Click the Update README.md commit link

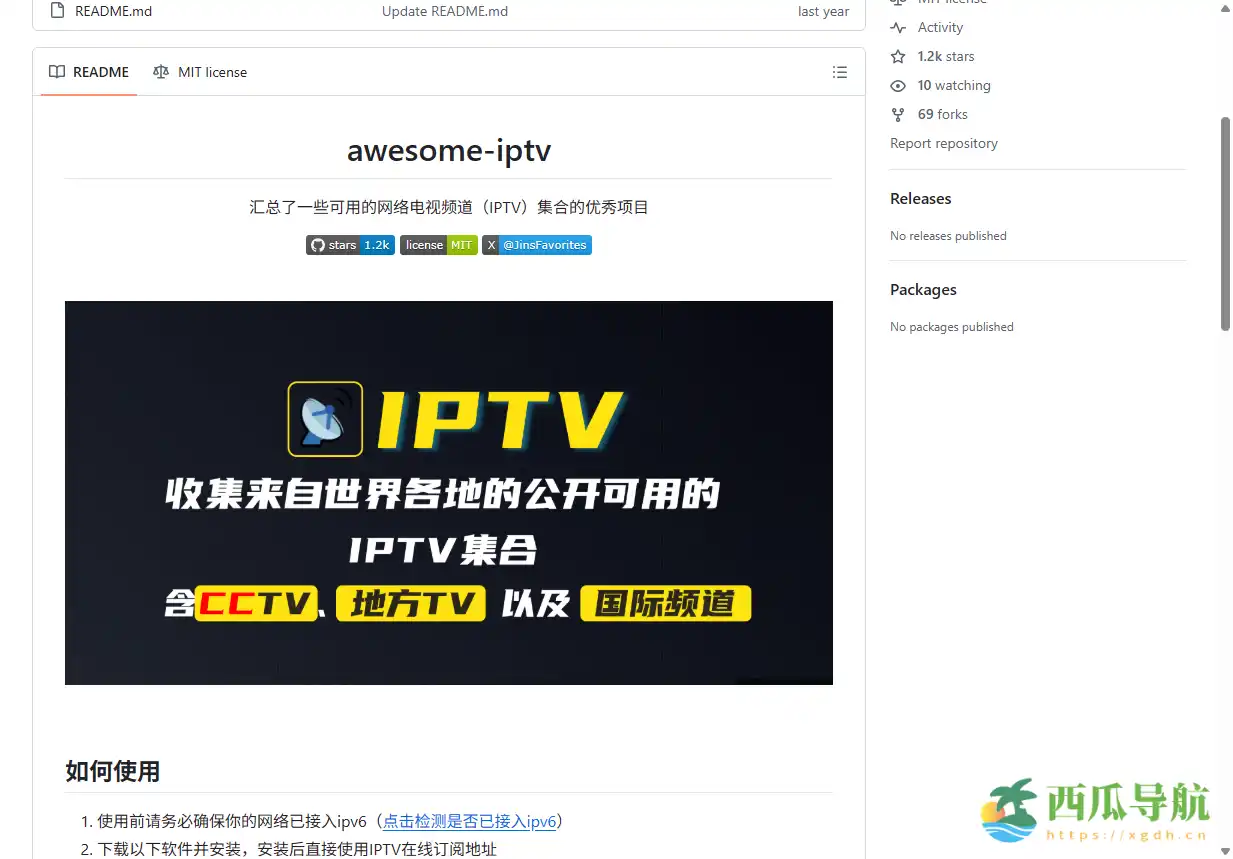(444, 11)
